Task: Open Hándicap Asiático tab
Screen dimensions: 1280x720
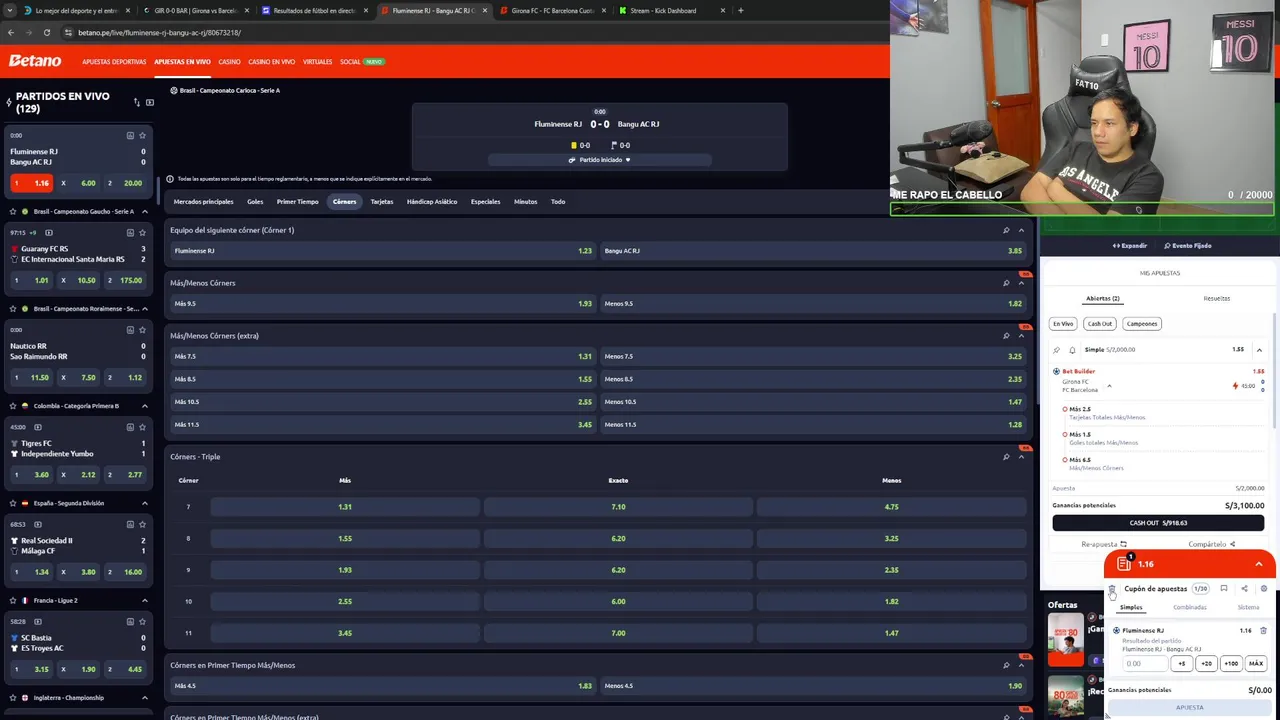Action: (x=432, y=202)
